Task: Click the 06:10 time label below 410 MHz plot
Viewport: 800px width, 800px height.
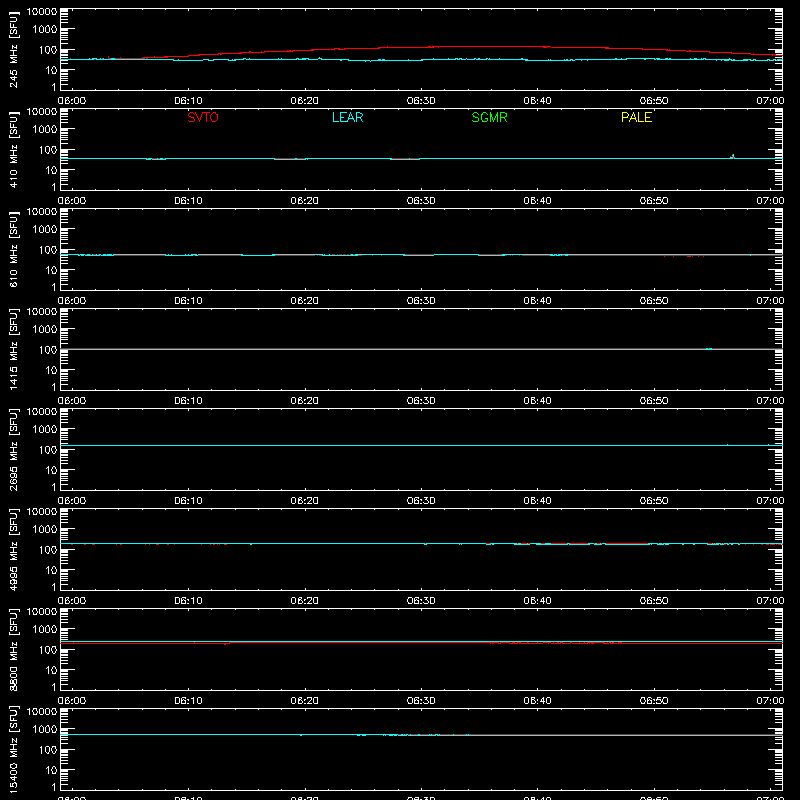Action: [188, 201]
